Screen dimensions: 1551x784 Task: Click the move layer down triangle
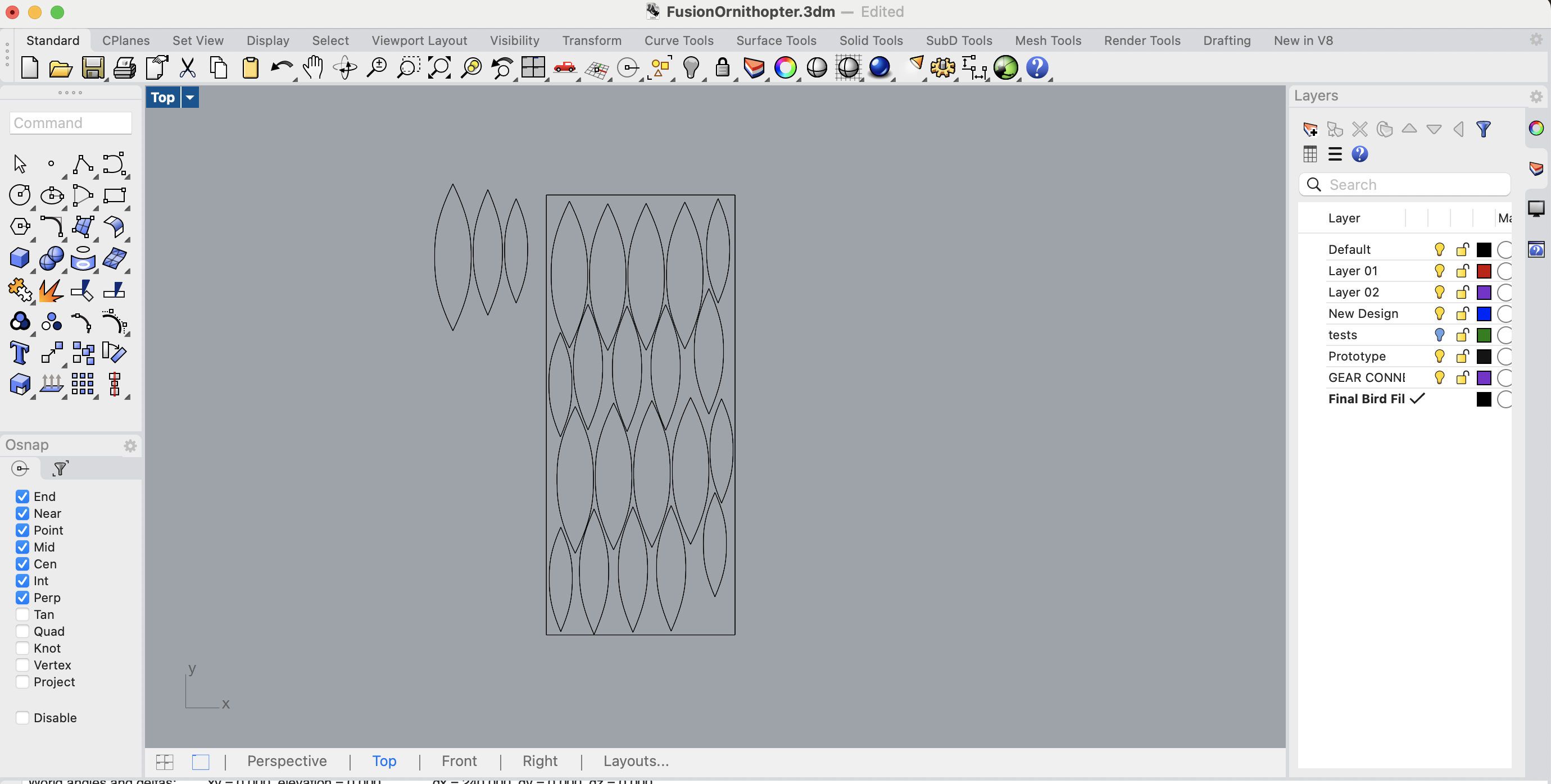coord(1434,129)
